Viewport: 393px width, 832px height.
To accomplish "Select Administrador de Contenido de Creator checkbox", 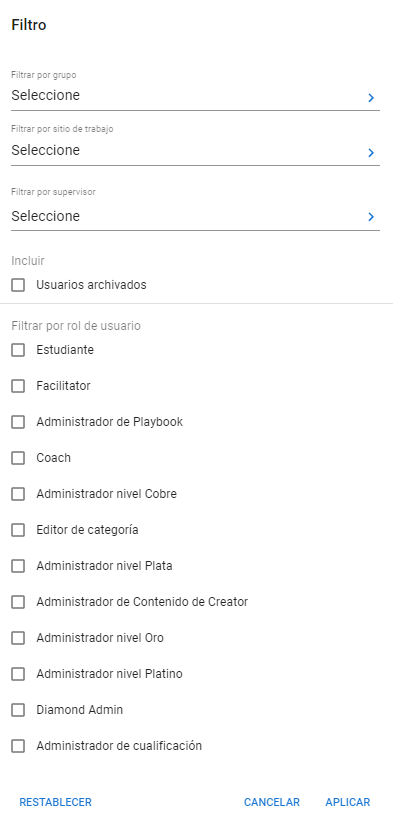I will coord(18,602).
